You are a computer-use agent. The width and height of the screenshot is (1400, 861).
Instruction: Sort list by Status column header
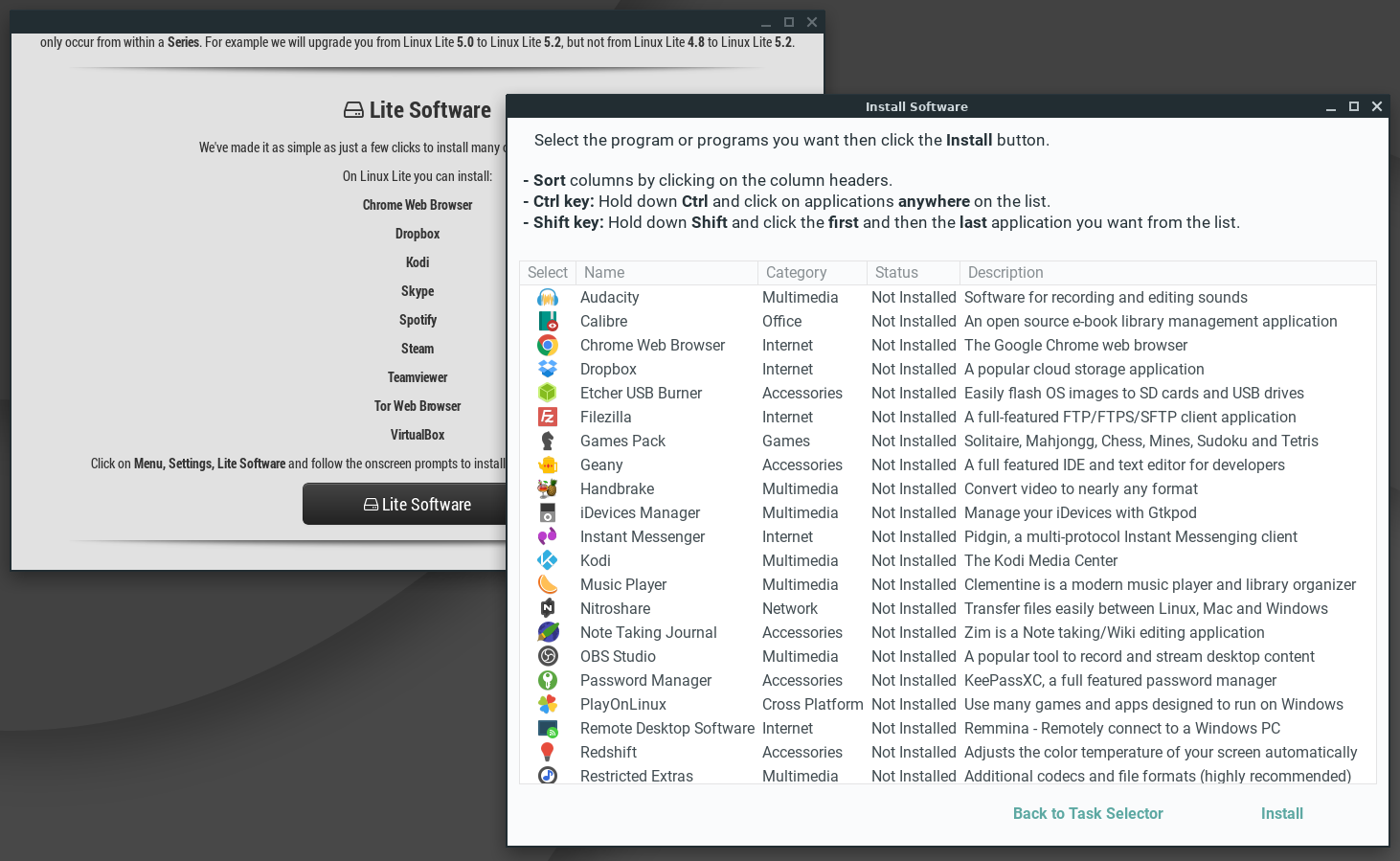pos(913,273)
